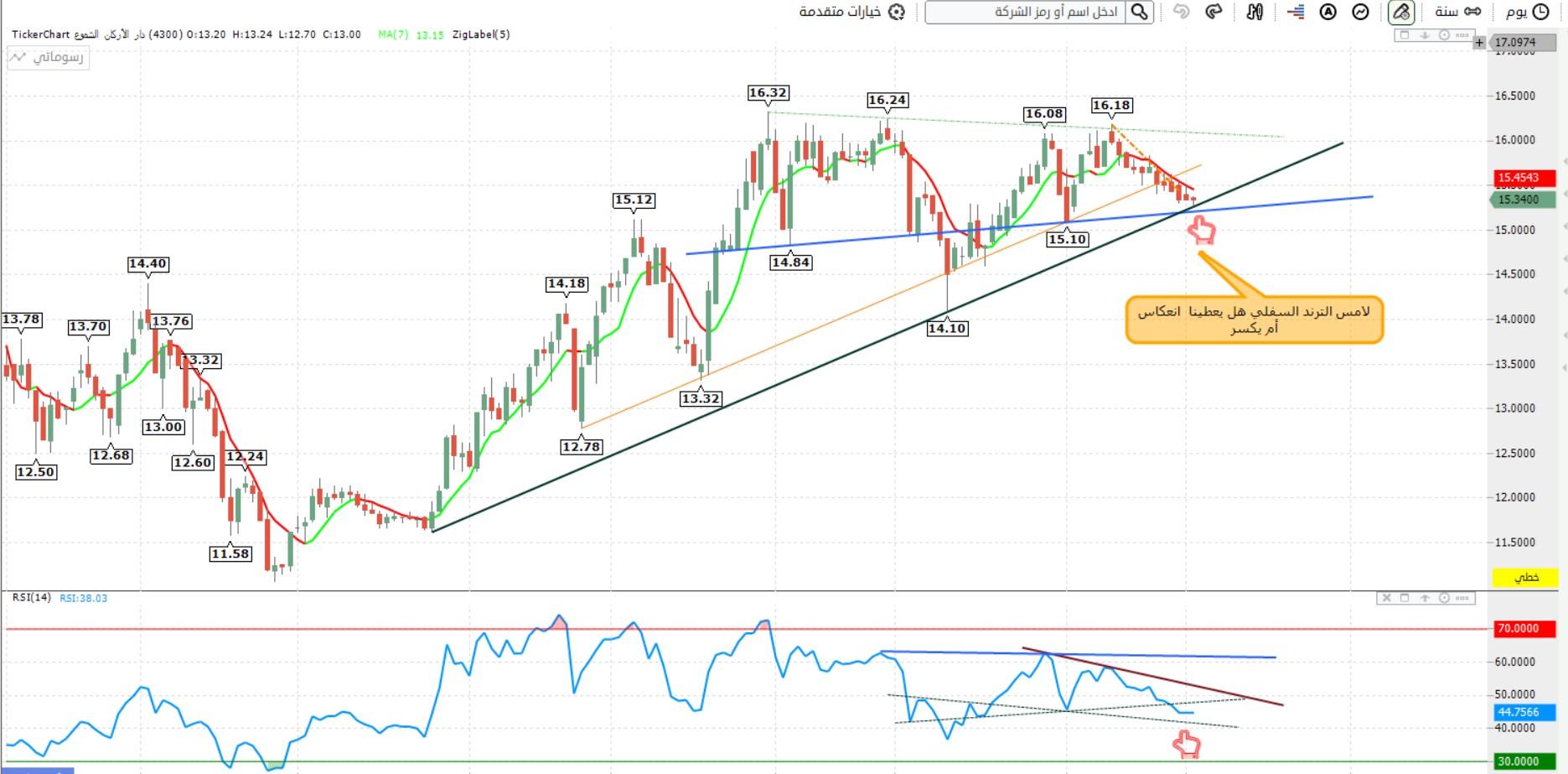Expand RSI panel three-dots options menu

point(1463,598)
